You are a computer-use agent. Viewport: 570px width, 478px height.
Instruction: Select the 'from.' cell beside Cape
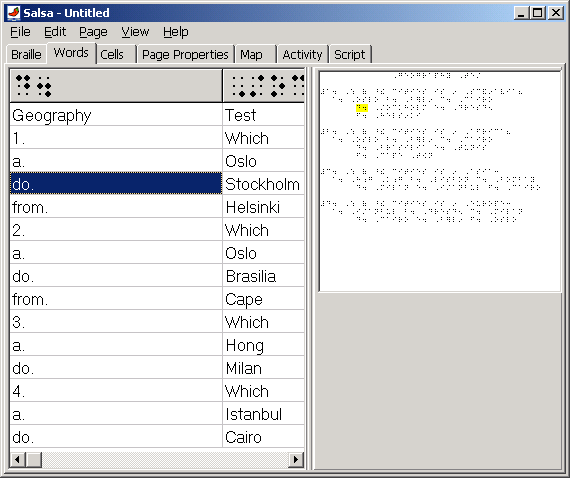click(x=116, y=299)
